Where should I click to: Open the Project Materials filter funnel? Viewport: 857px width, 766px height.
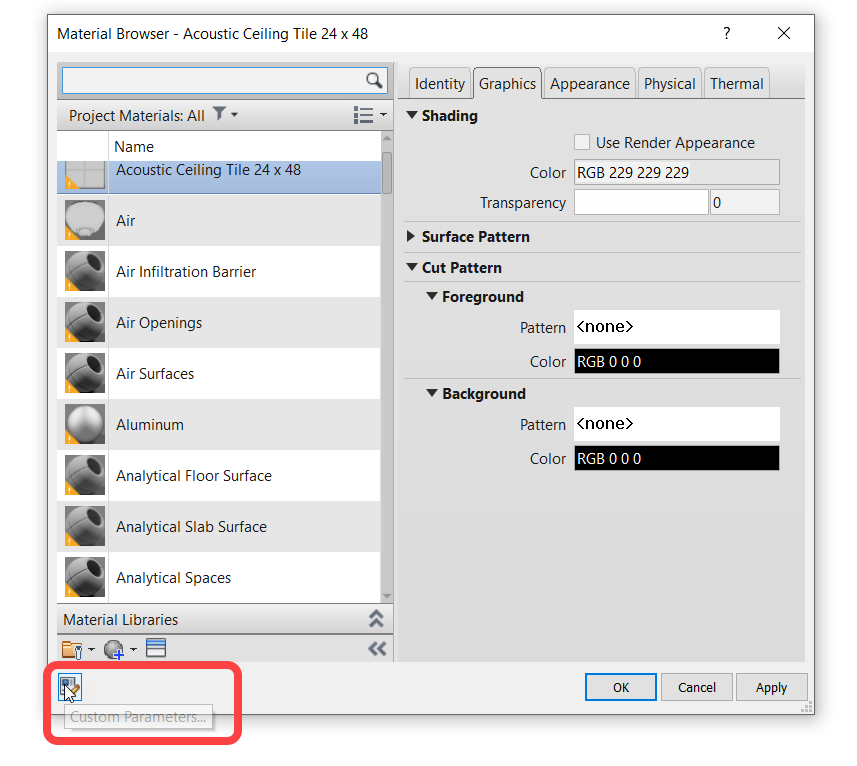(219, 114)
